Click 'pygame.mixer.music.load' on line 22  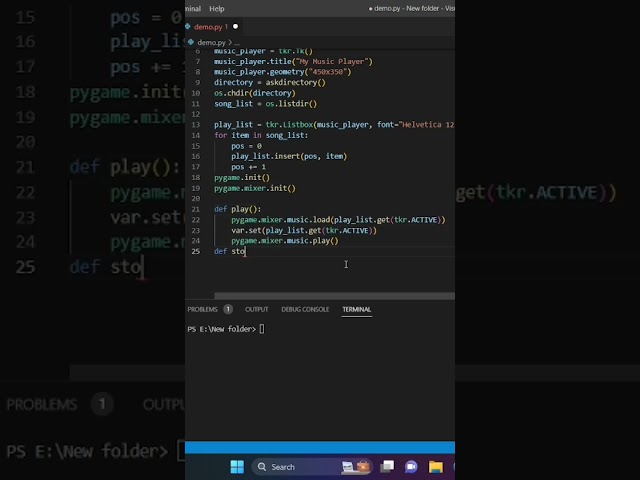click(280, 220)
